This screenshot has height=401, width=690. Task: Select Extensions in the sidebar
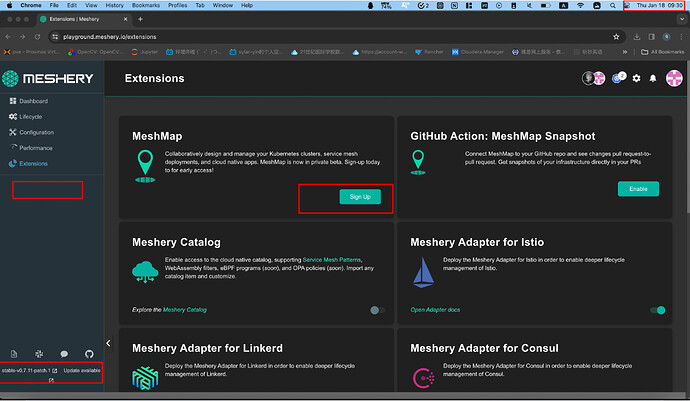pos(29,163)
